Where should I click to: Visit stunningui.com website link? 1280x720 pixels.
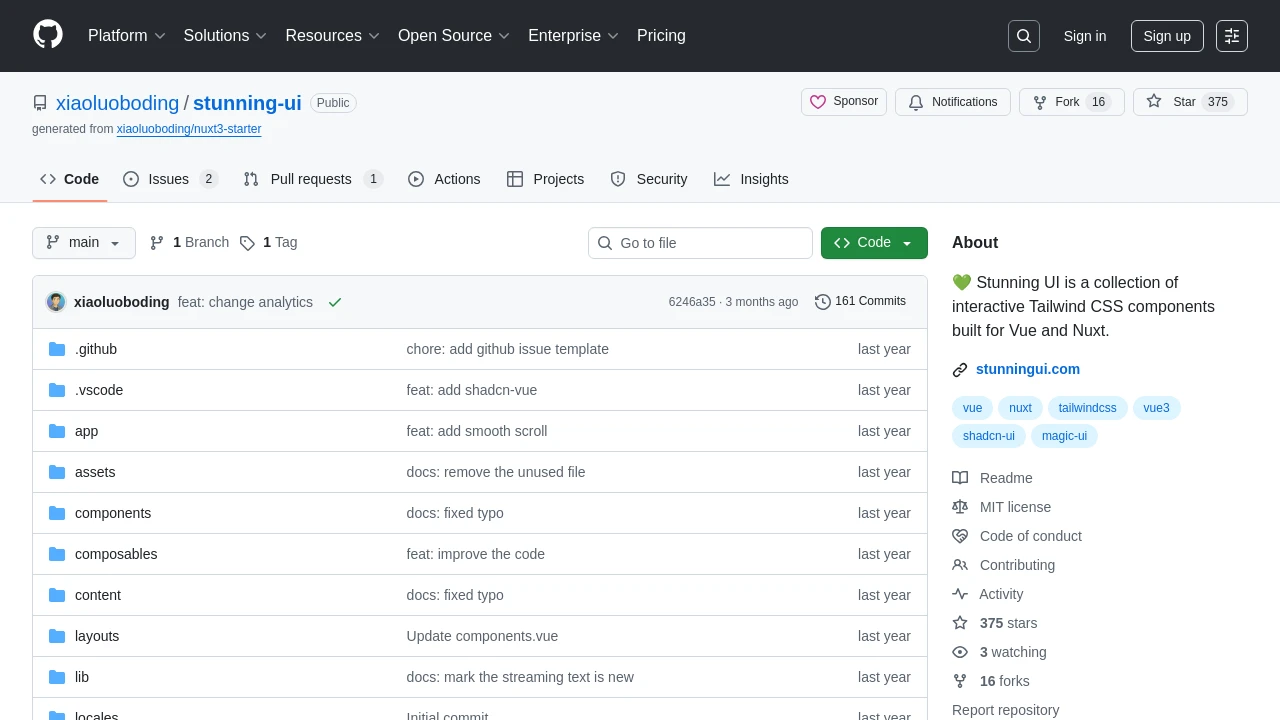tap(1028, 369)
